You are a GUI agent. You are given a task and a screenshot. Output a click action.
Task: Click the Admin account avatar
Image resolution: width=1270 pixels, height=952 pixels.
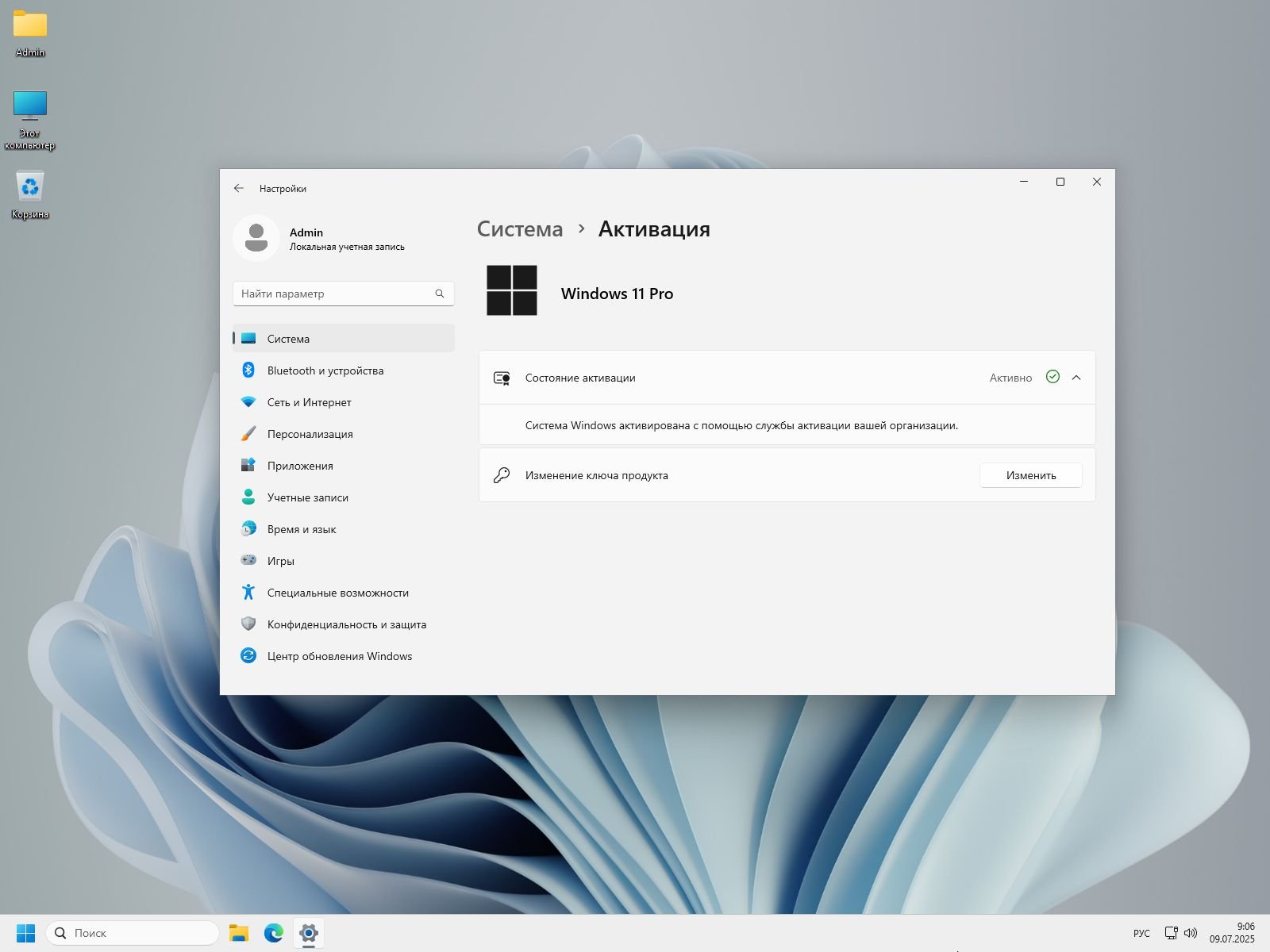tap(256, 238)
